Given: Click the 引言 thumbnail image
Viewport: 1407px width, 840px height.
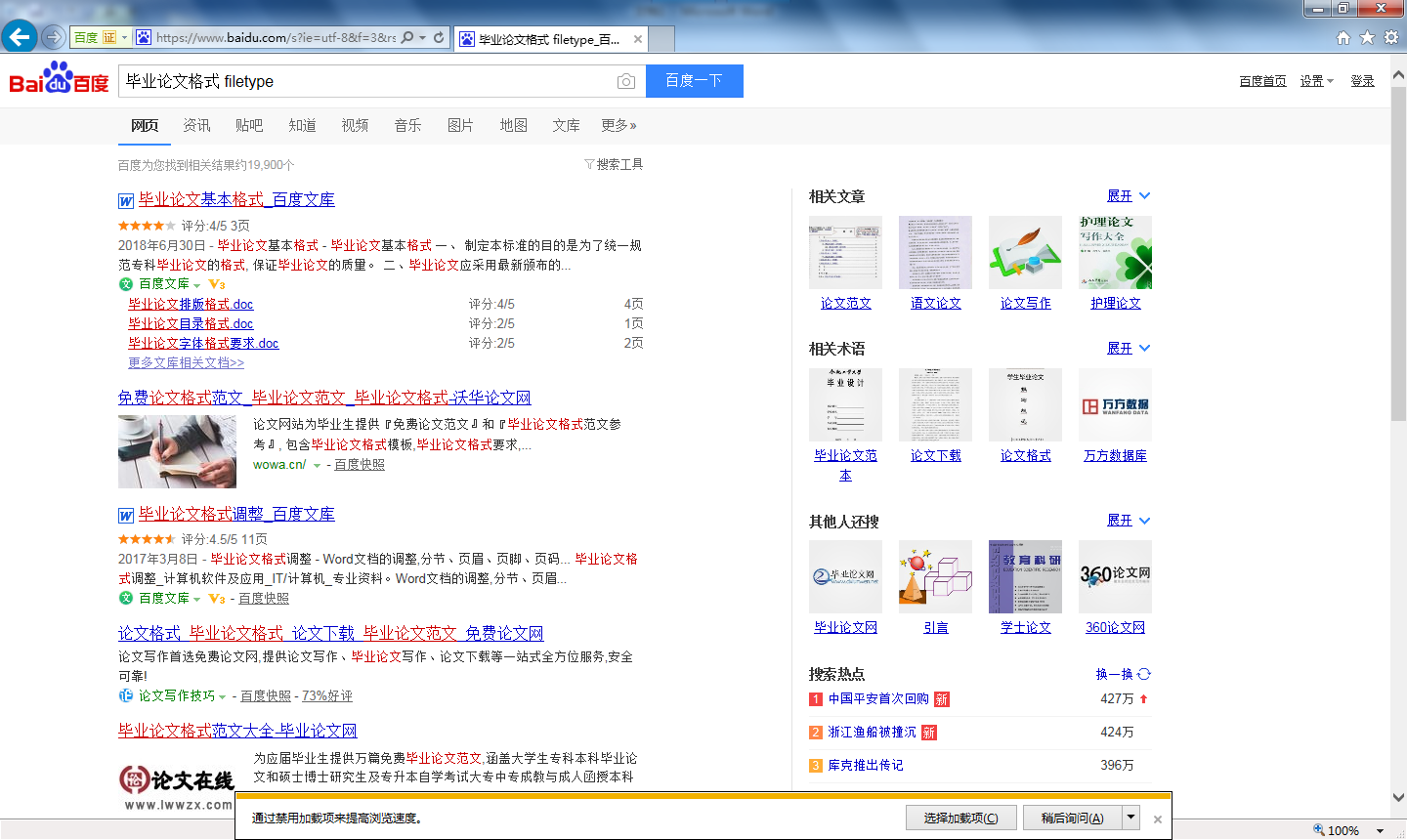Looking at the screenshot, I should (x=935, y=576).
